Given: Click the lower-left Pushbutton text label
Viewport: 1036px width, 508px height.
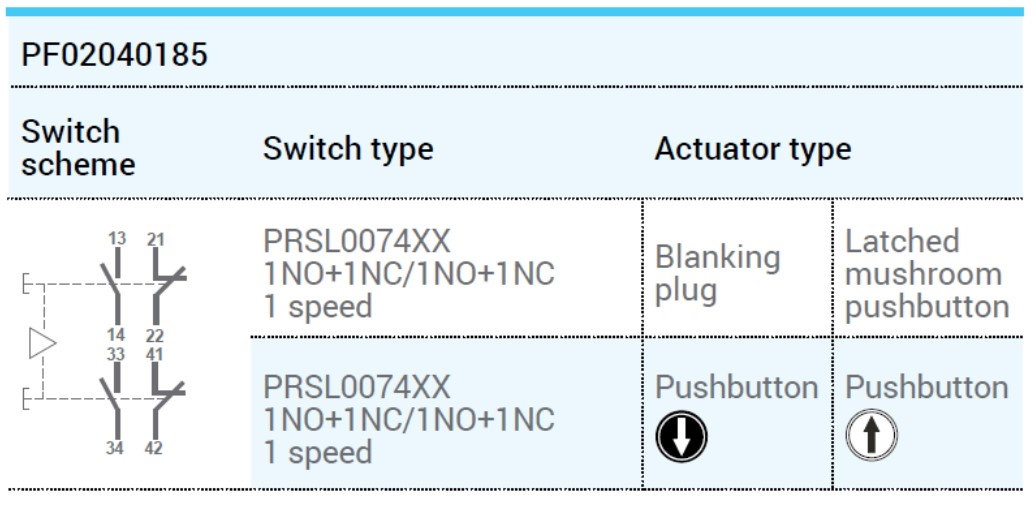Looking at the screenshot, I should click(737, 388).
